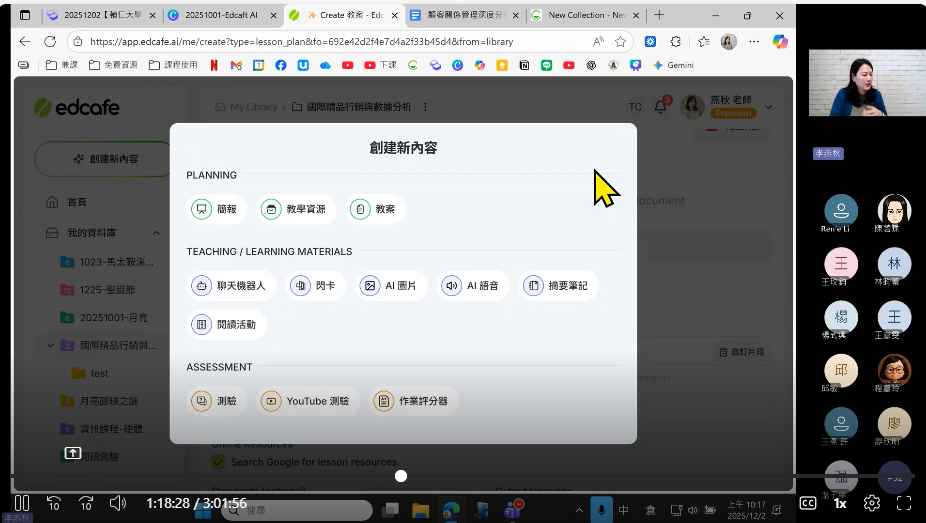Click participant Ren'e Li avatar
The height and width of the screenshot is (523, 926).
[x=840, y=211]
